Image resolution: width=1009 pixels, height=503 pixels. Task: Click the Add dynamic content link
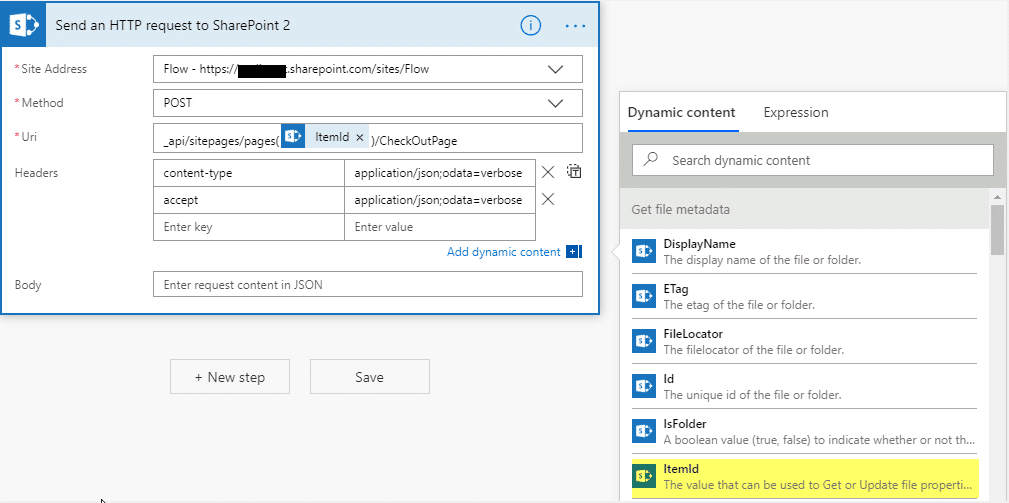pos(504,252)
